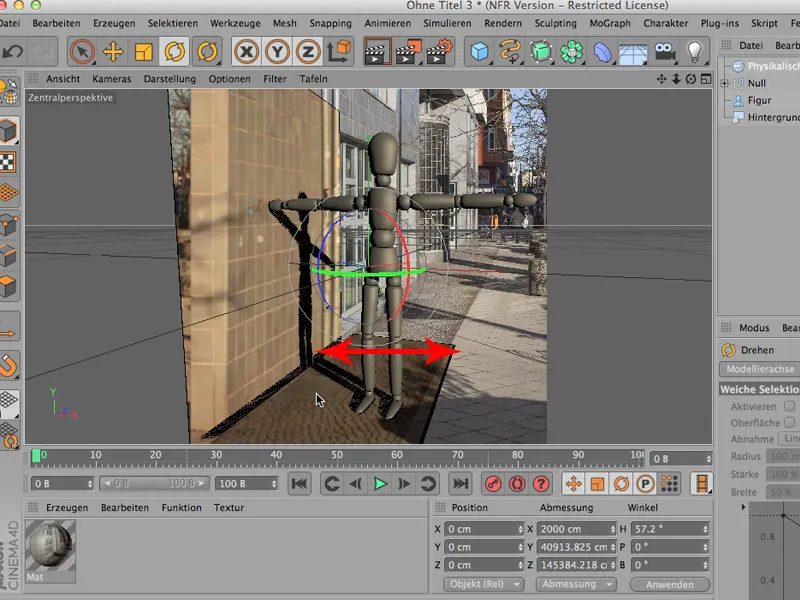800x600 pixels.
Task: Click the green playhead marker at frame 0
Action: [x=36, y=456]
